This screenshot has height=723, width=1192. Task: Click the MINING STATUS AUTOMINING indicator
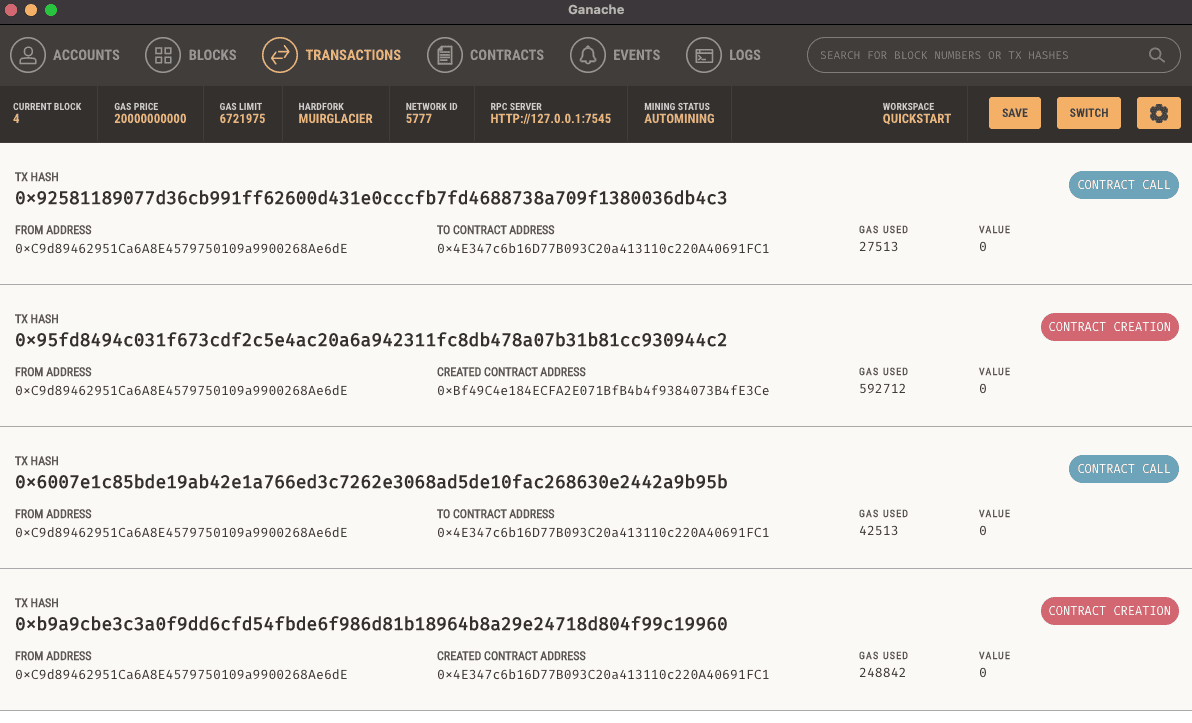[679, 112]
